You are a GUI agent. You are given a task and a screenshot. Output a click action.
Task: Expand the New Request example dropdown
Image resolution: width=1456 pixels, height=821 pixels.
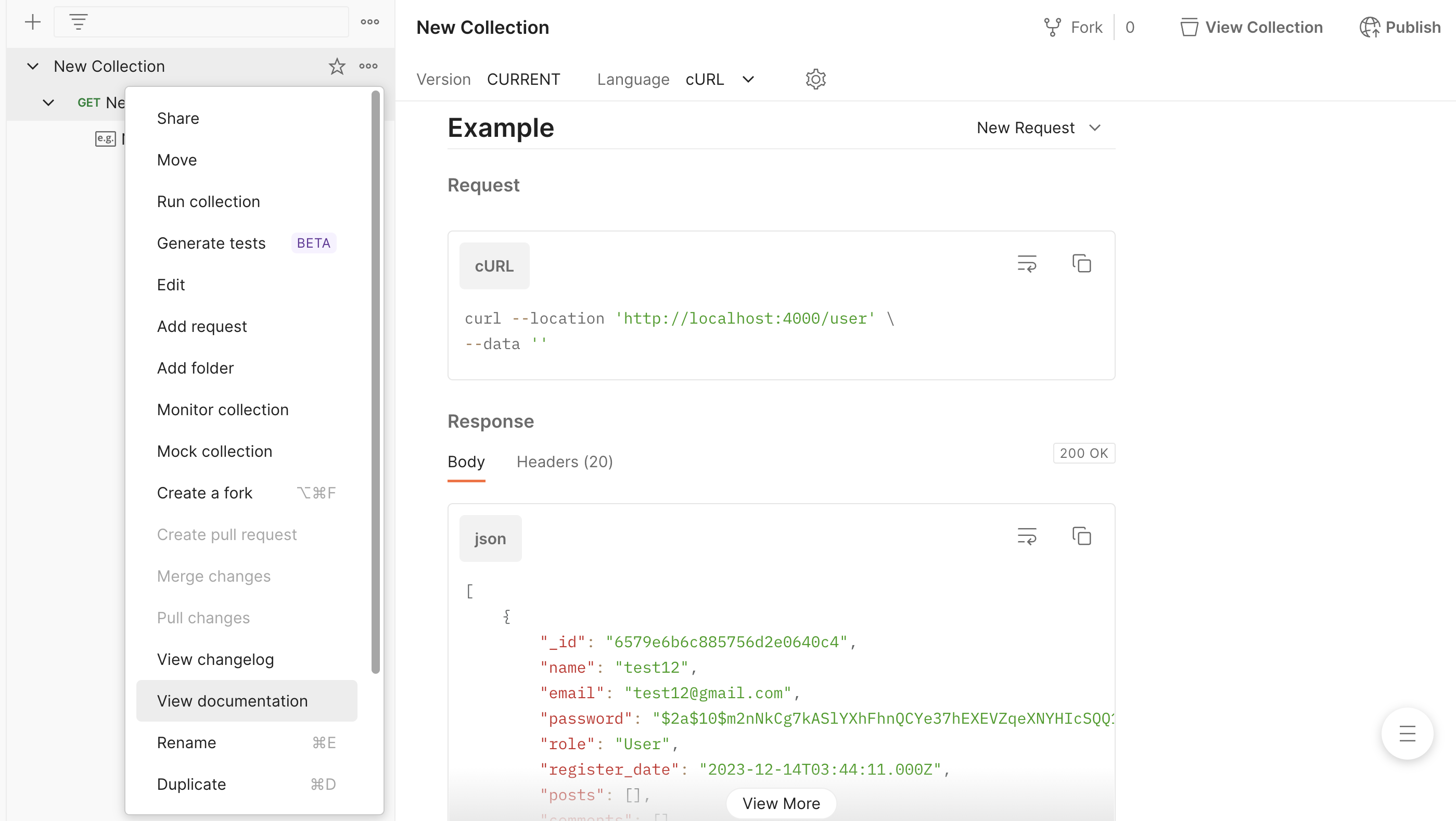pos(1038,127)
